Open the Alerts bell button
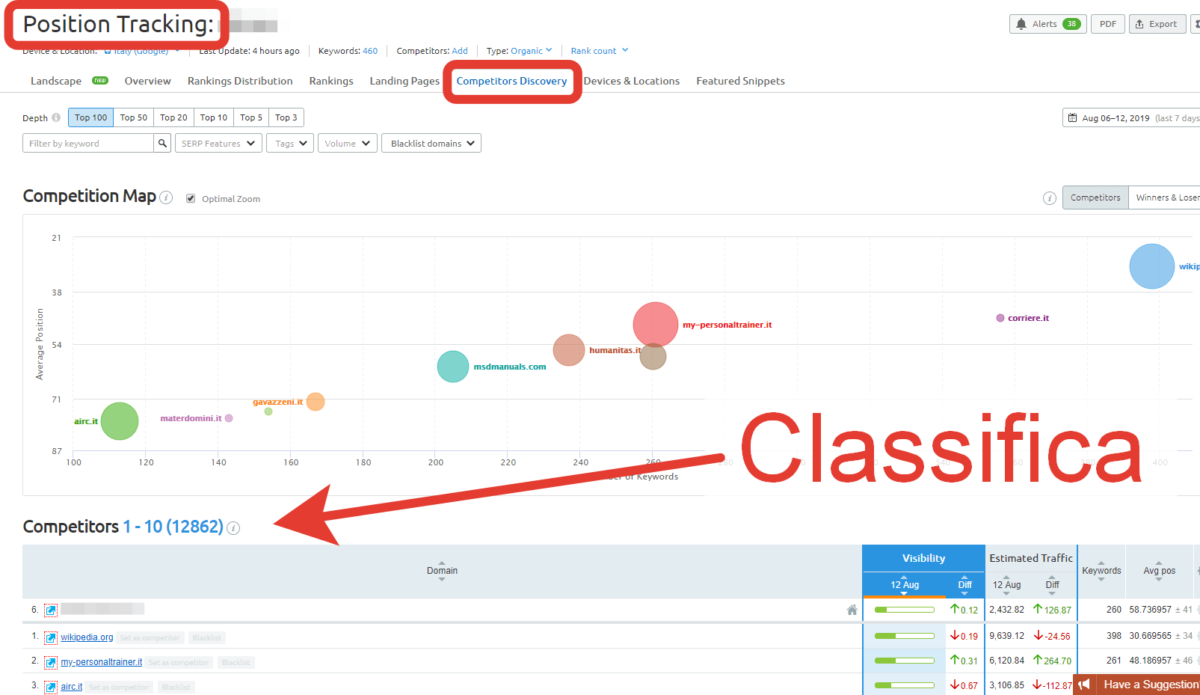Viewport: 1200px width, 695px height. [x=1047, y=24]
